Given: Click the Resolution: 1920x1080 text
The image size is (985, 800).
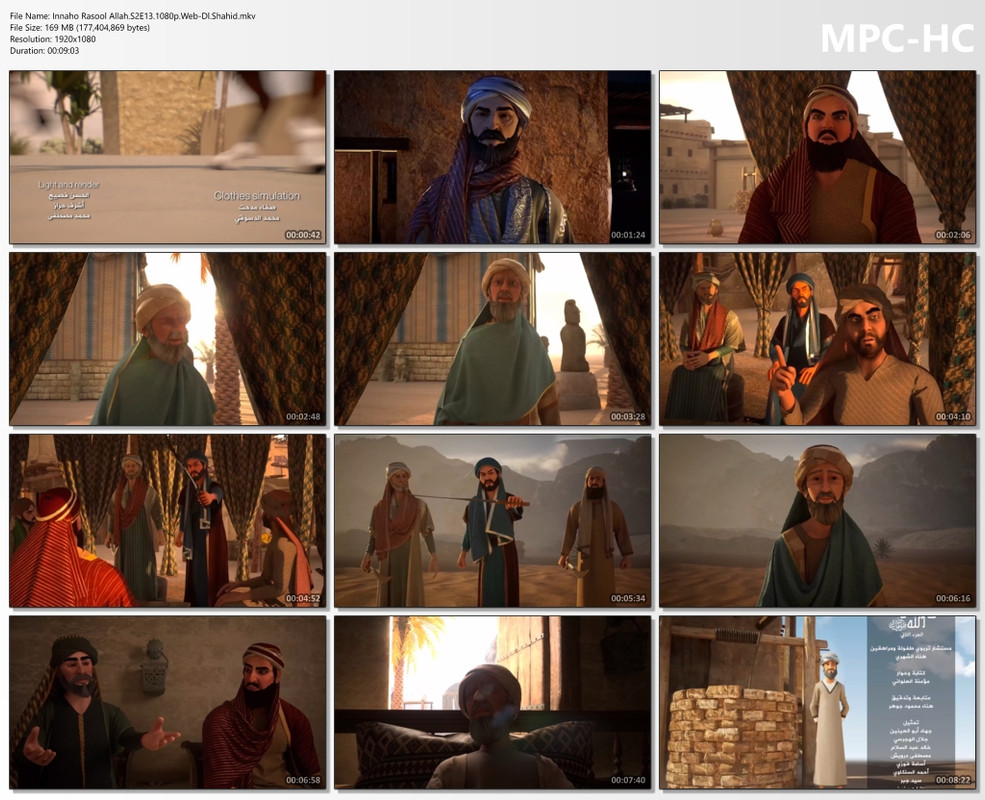Looking at the screenshot, I should 53,39.
